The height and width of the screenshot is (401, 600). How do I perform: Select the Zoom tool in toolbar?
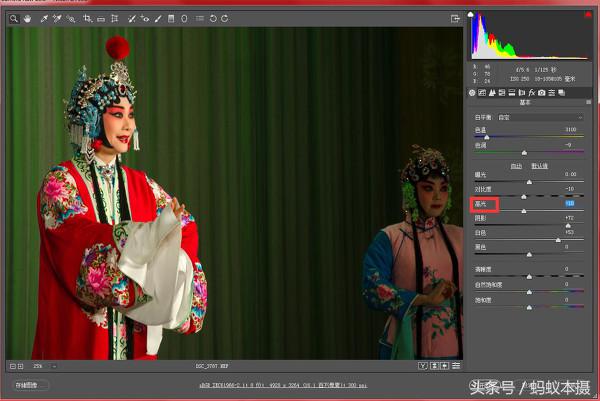tap(14, 18)
